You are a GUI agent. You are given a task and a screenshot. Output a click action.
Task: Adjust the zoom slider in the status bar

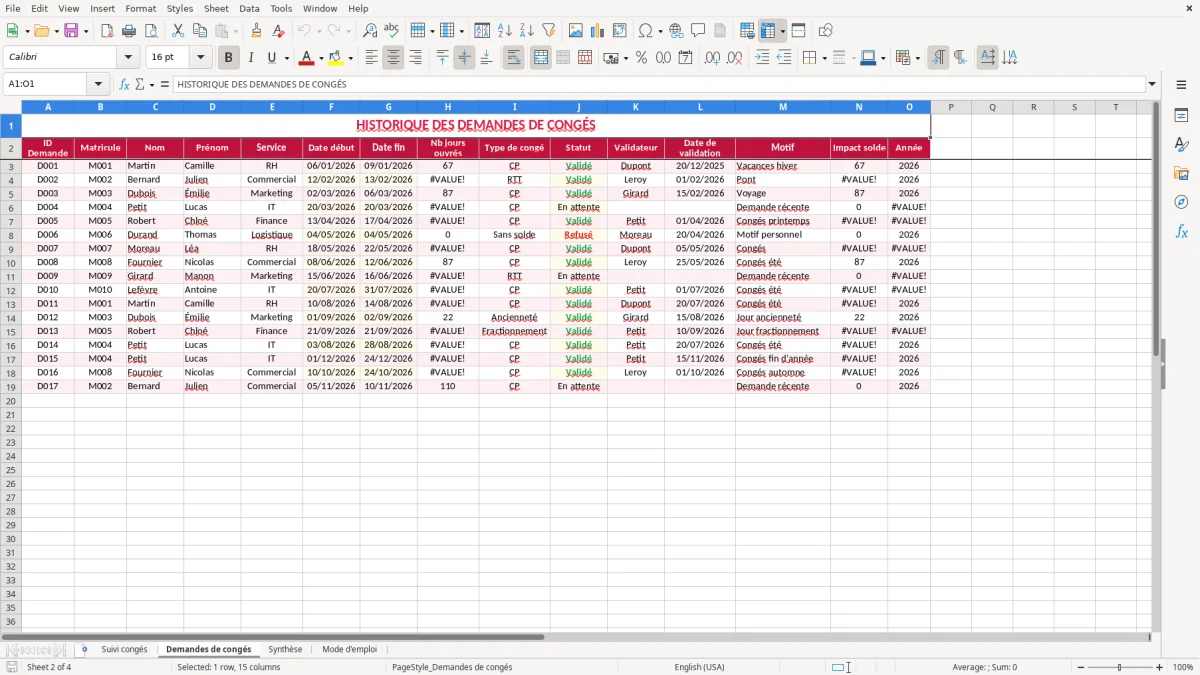tap(1120, 667)
